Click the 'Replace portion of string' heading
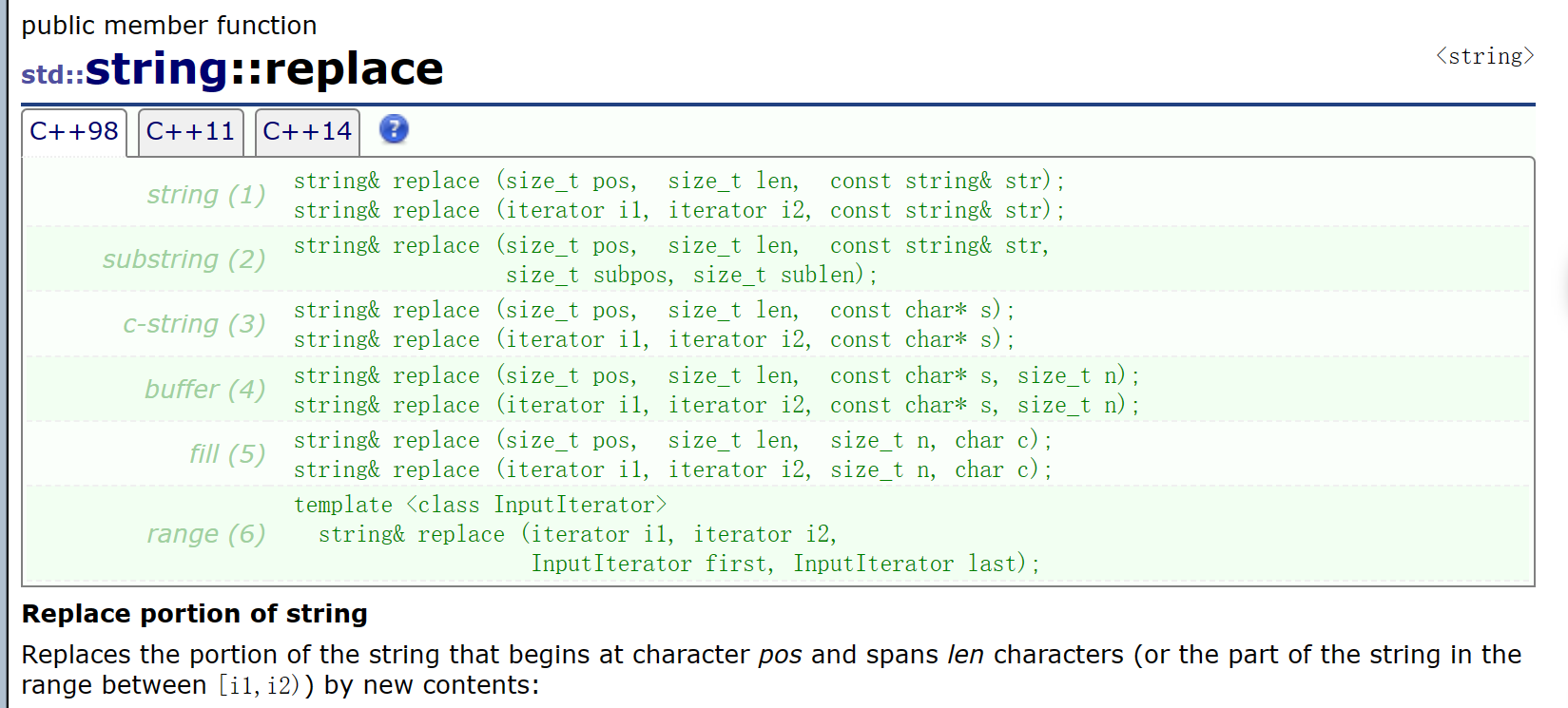This screenshot has width=1568, height=708. click(x=194, y=614)
